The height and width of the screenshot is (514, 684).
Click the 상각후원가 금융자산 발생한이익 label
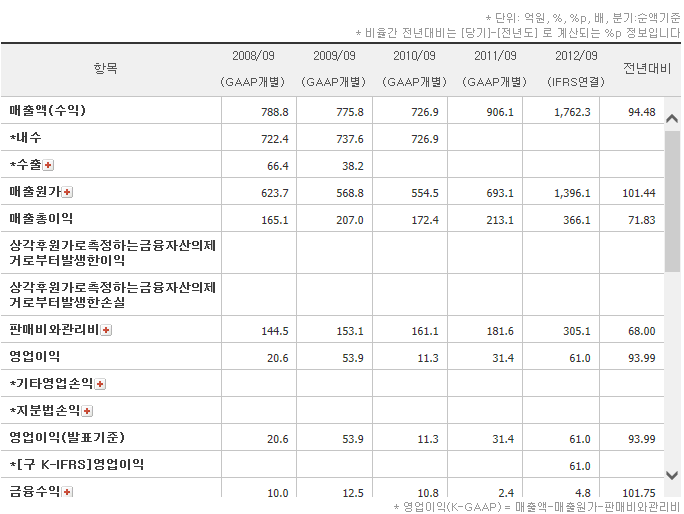pos(113,253)
